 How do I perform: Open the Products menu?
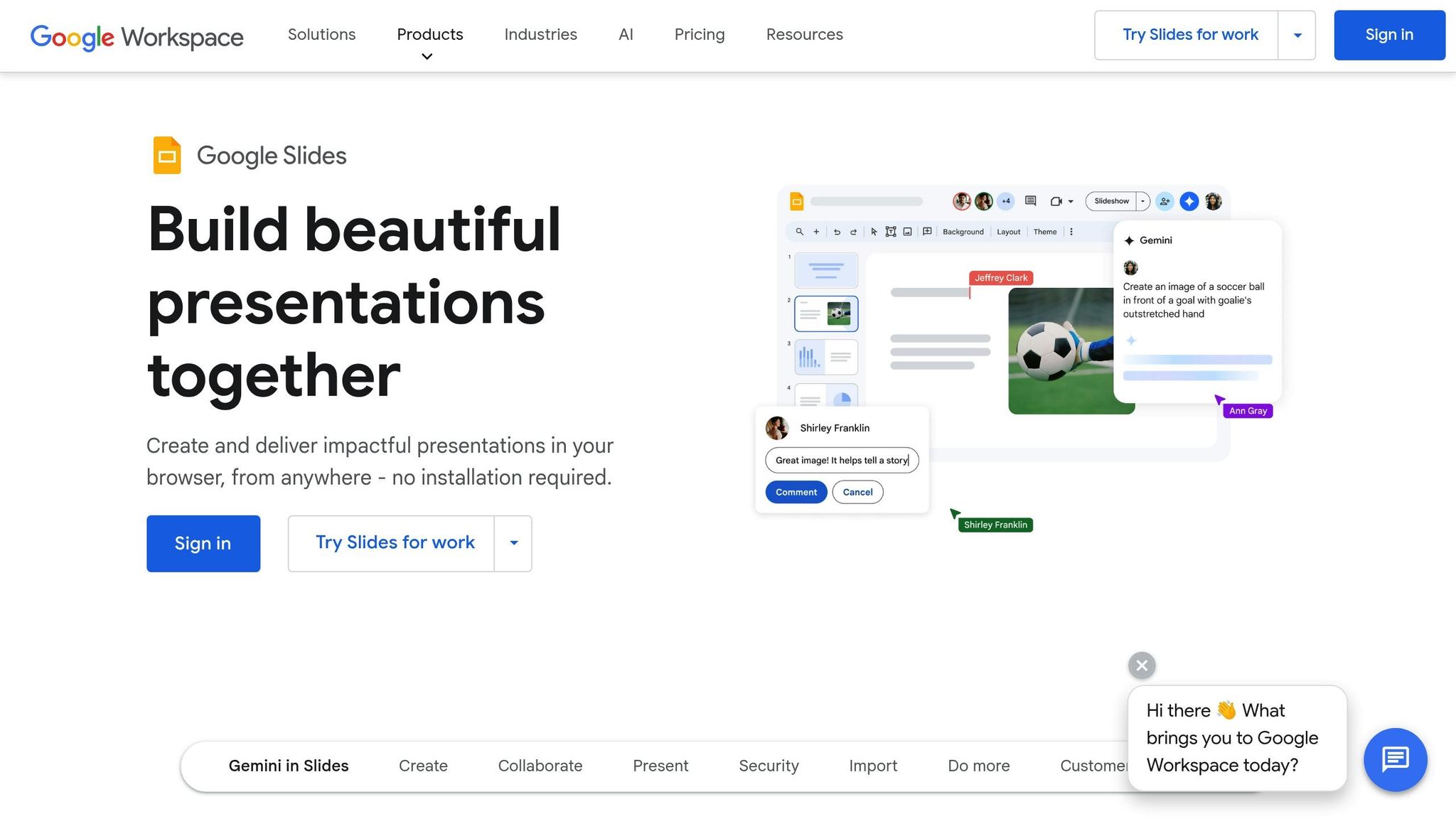[x=430, y=34]
